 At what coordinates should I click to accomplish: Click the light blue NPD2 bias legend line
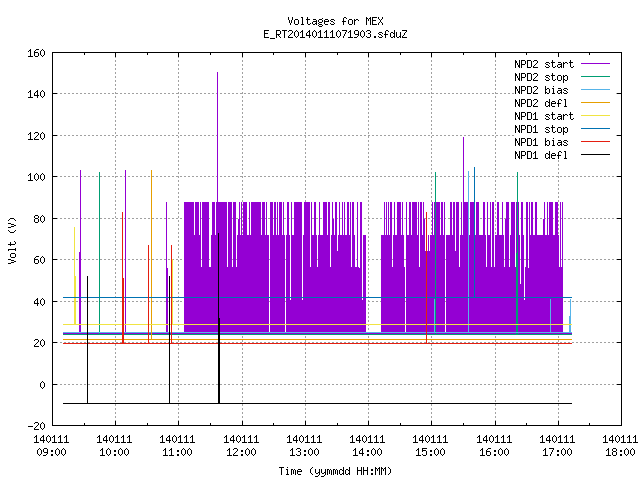click(x=595, y=90)
